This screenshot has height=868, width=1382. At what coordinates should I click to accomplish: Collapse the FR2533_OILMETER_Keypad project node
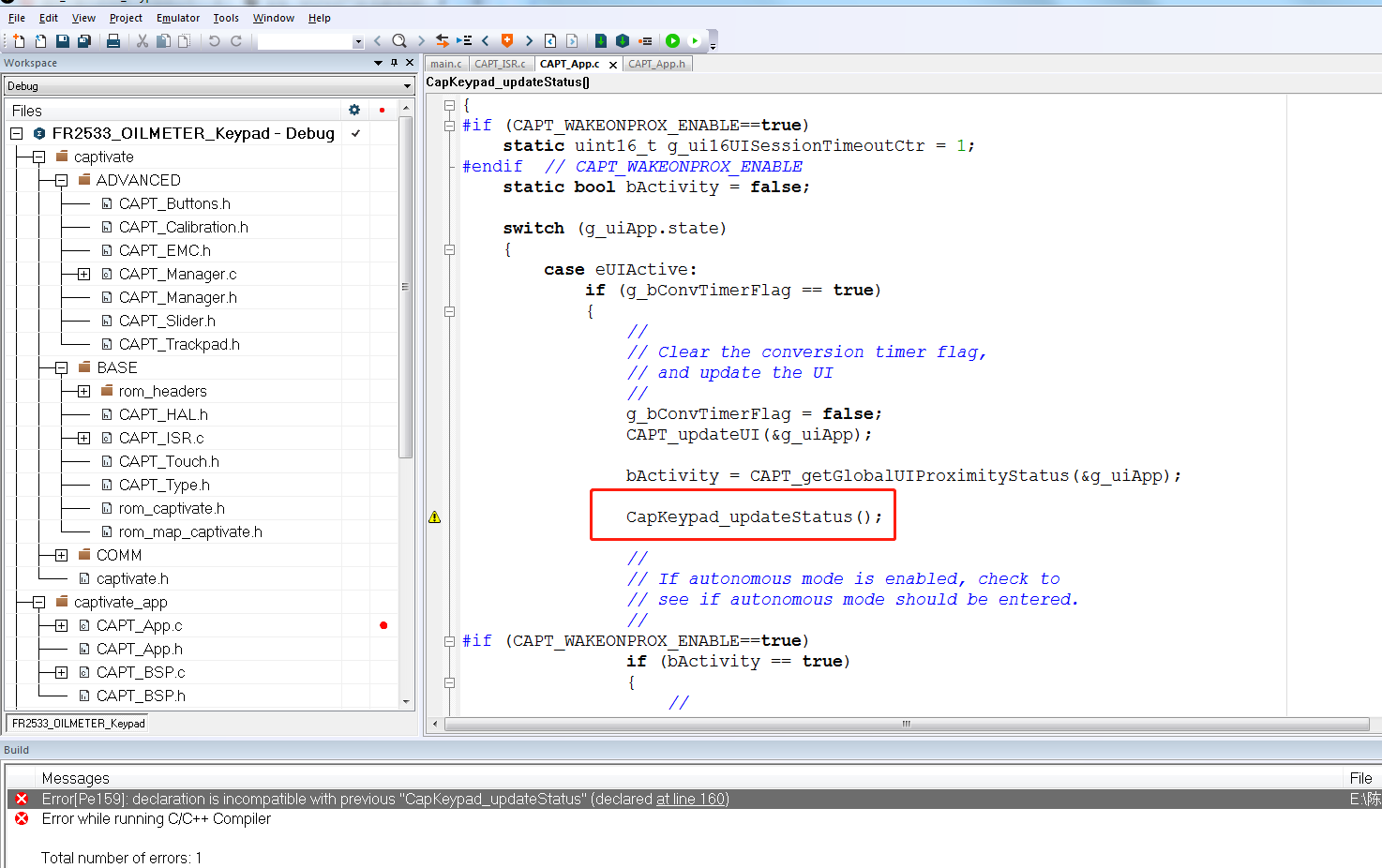(17, 133)
